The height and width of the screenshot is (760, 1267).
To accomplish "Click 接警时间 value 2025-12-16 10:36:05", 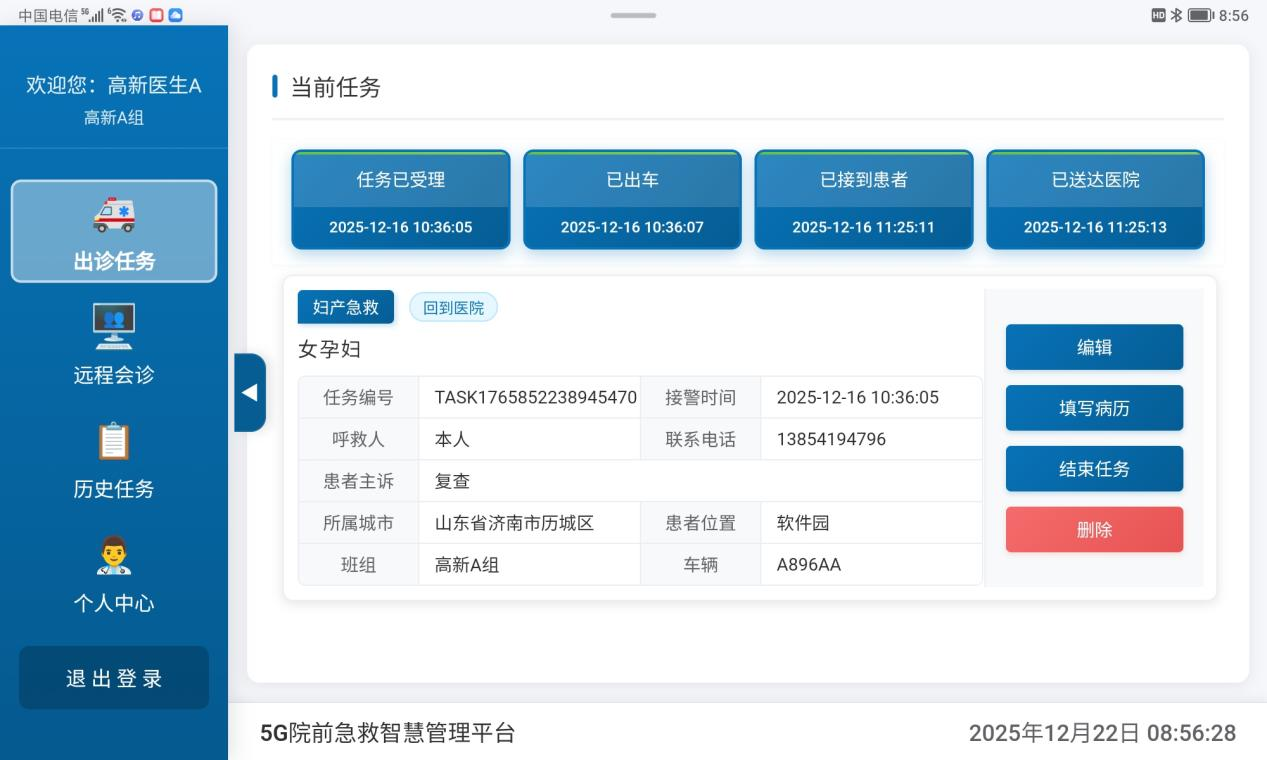I will click(858, 397).
